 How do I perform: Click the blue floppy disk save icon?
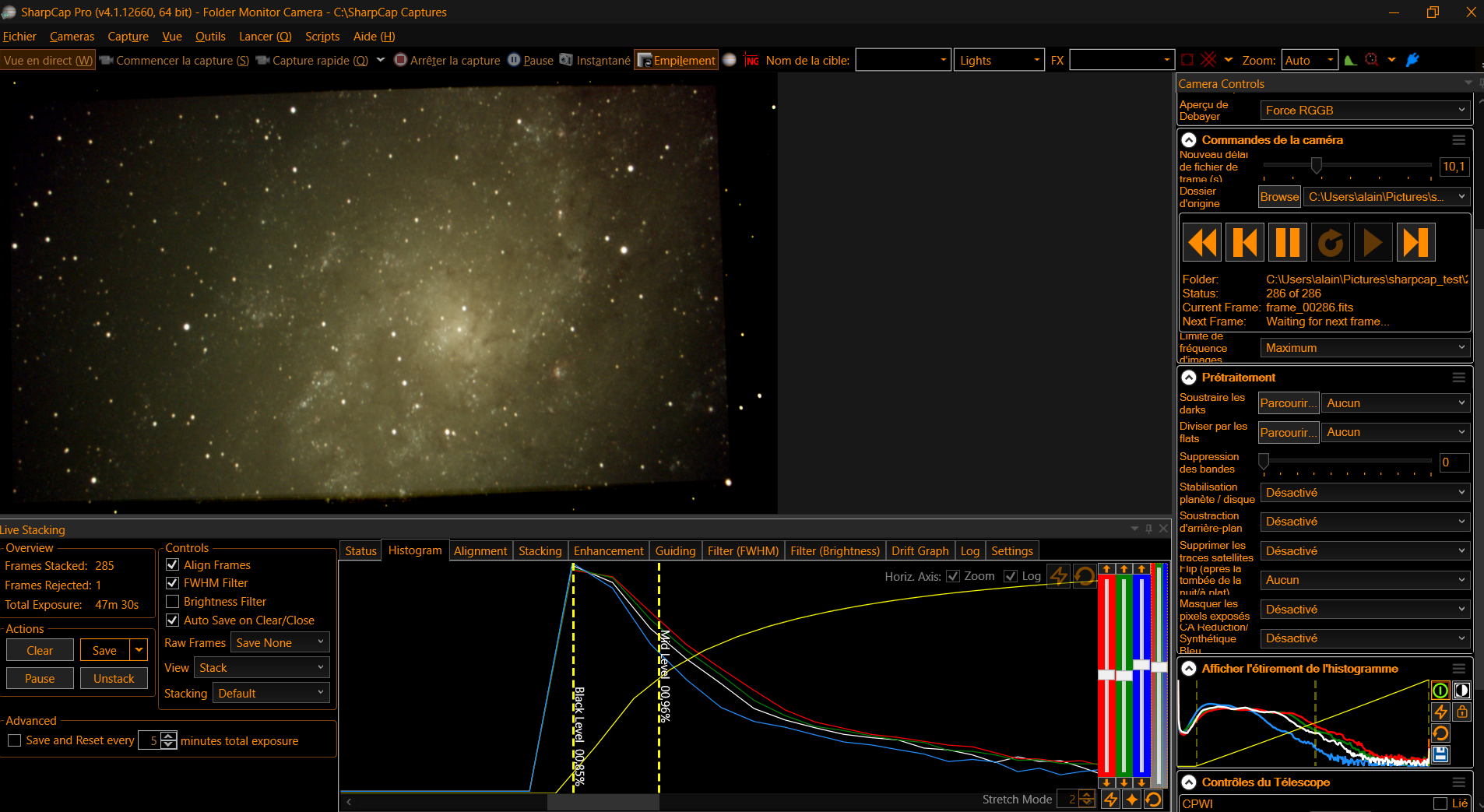point(1440,754)
